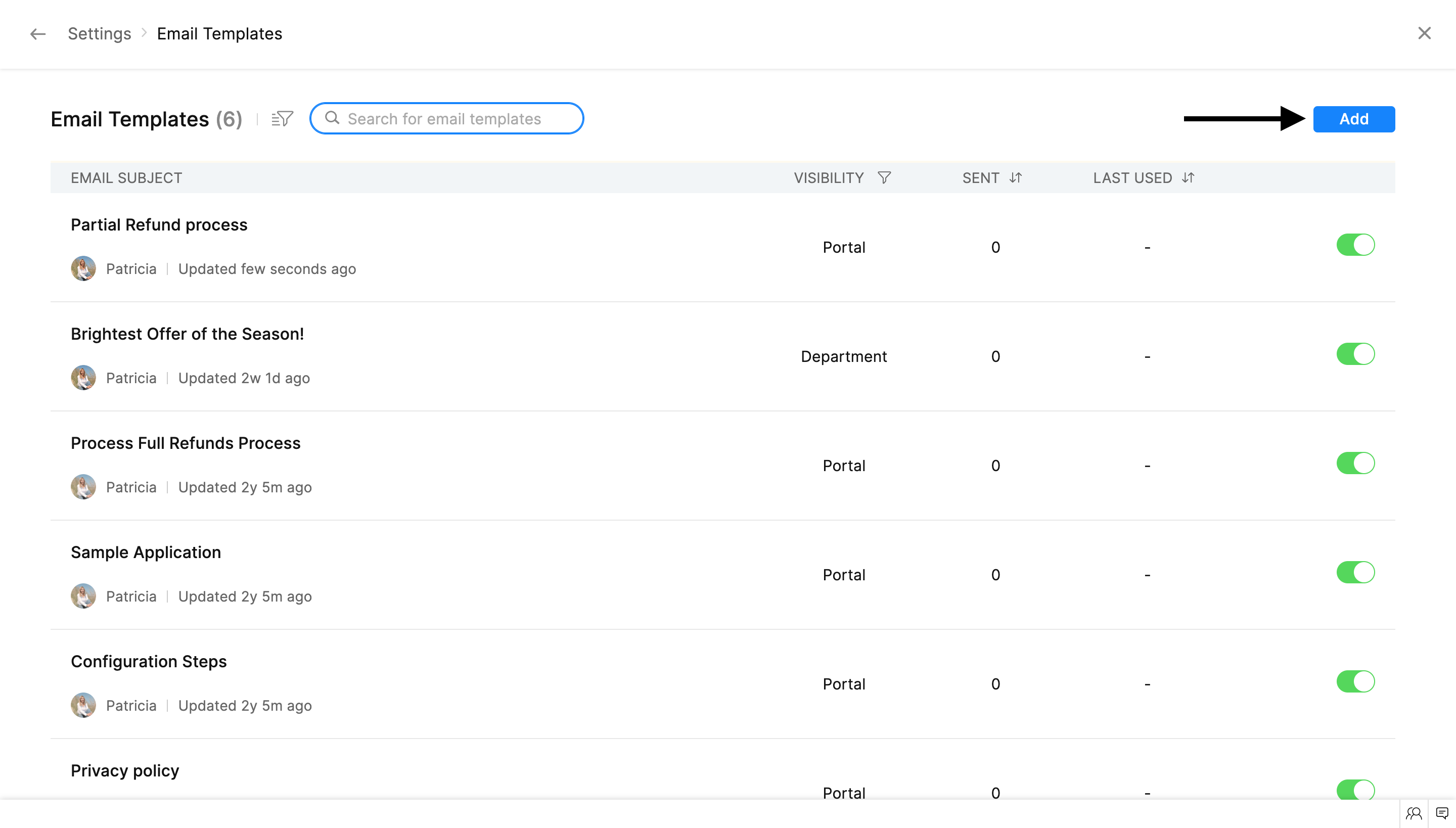Sort by Last Used arrows
Screen dimensions: 1456x828
pyautogui.click(x=1188, y=178)
